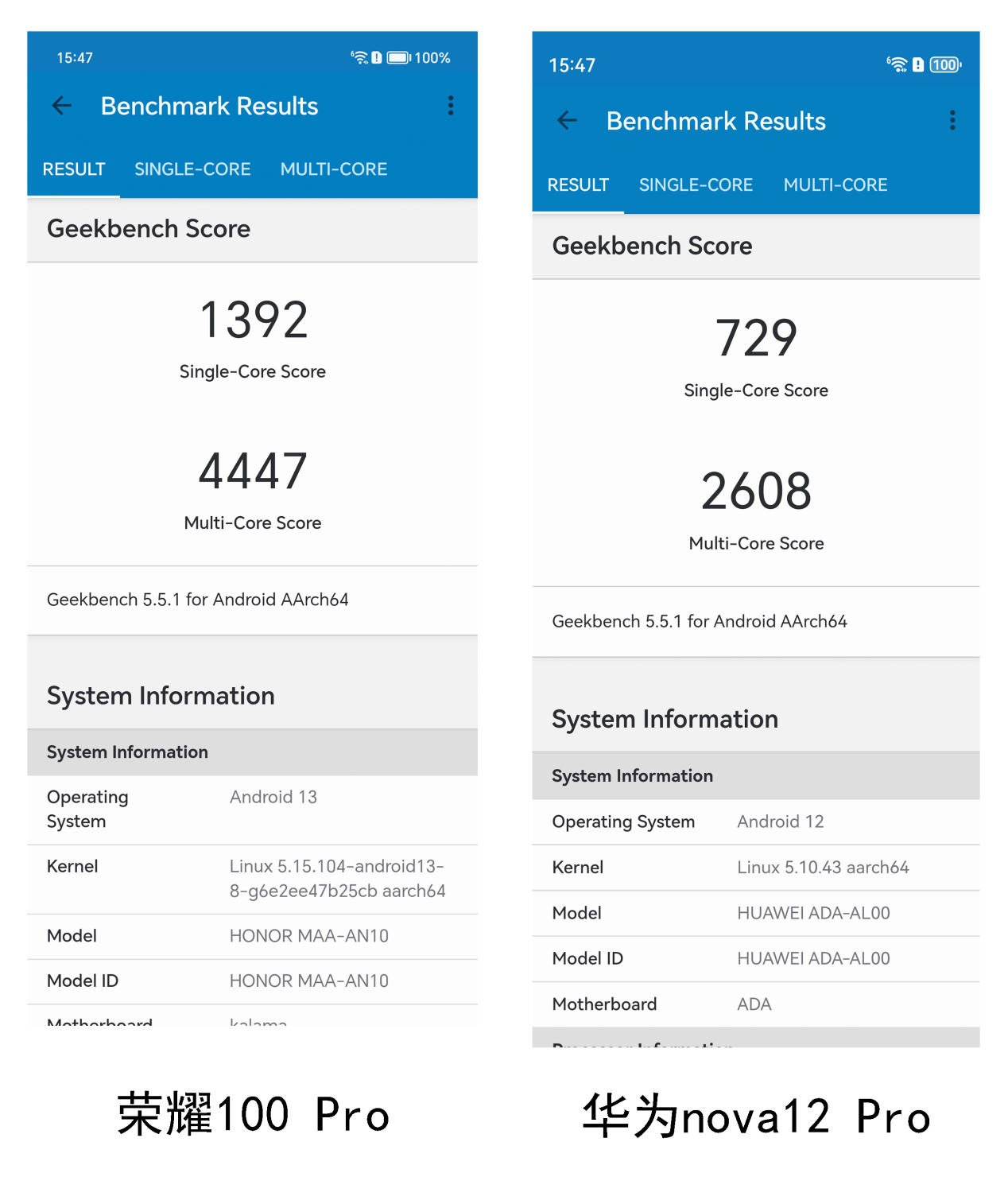The image size is (1008, 1204).
Task: Click Operating System label on right phone
Action: tap(623, 821)
